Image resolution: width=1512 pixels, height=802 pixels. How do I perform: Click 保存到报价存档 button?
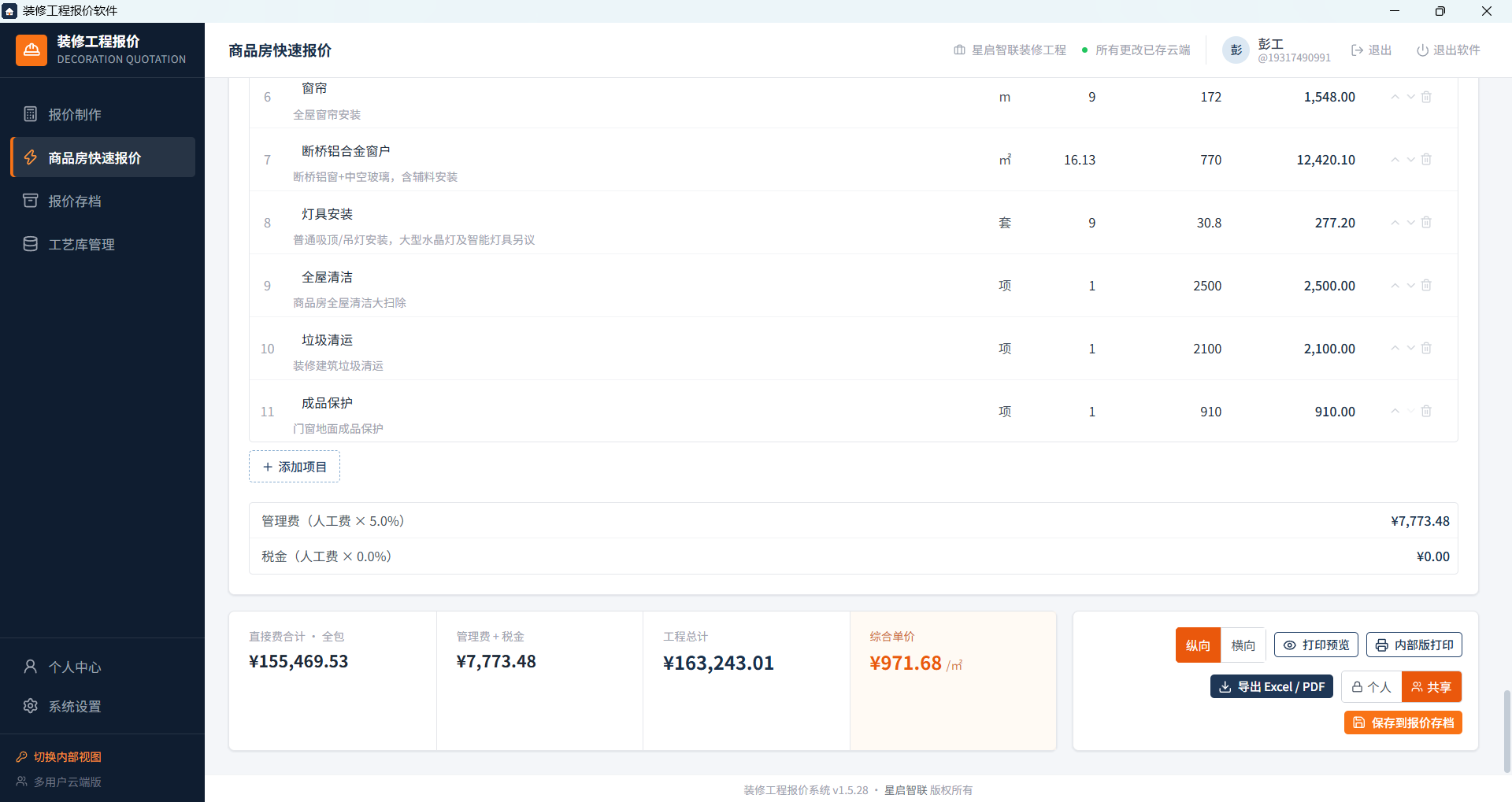1403,723
